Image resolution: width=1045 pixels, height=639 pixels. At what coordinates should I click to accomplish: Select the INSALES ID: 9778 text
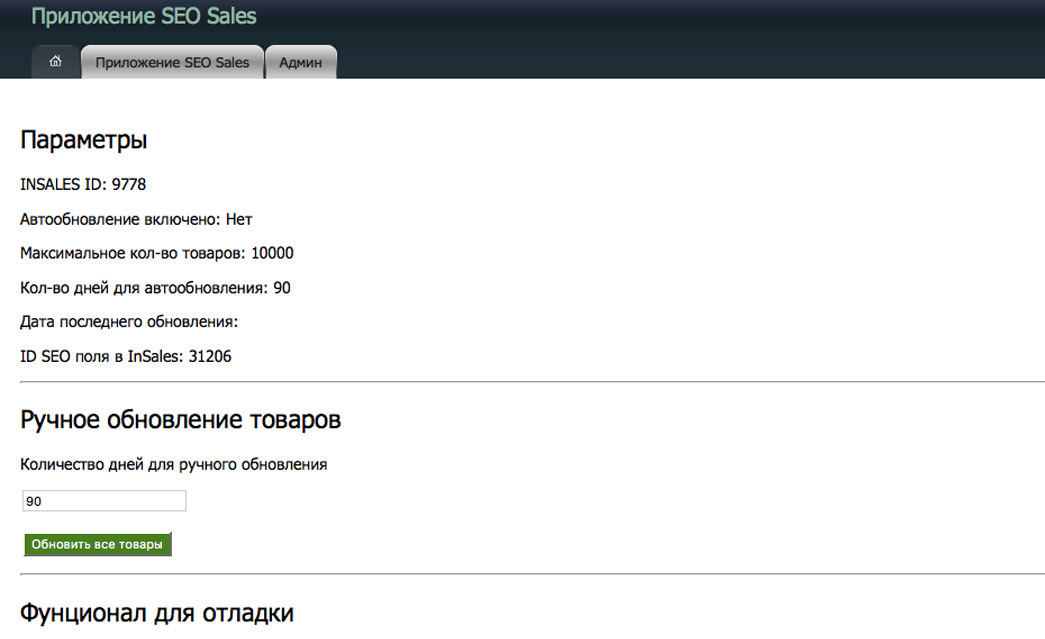[x=83, y=185]
